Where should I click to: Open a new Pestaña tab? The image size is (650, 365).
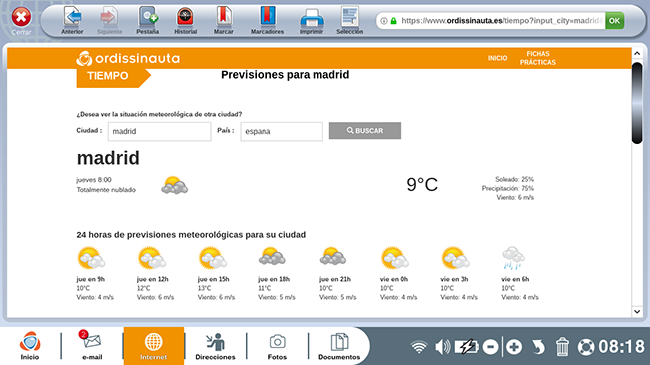coord(148,20)
